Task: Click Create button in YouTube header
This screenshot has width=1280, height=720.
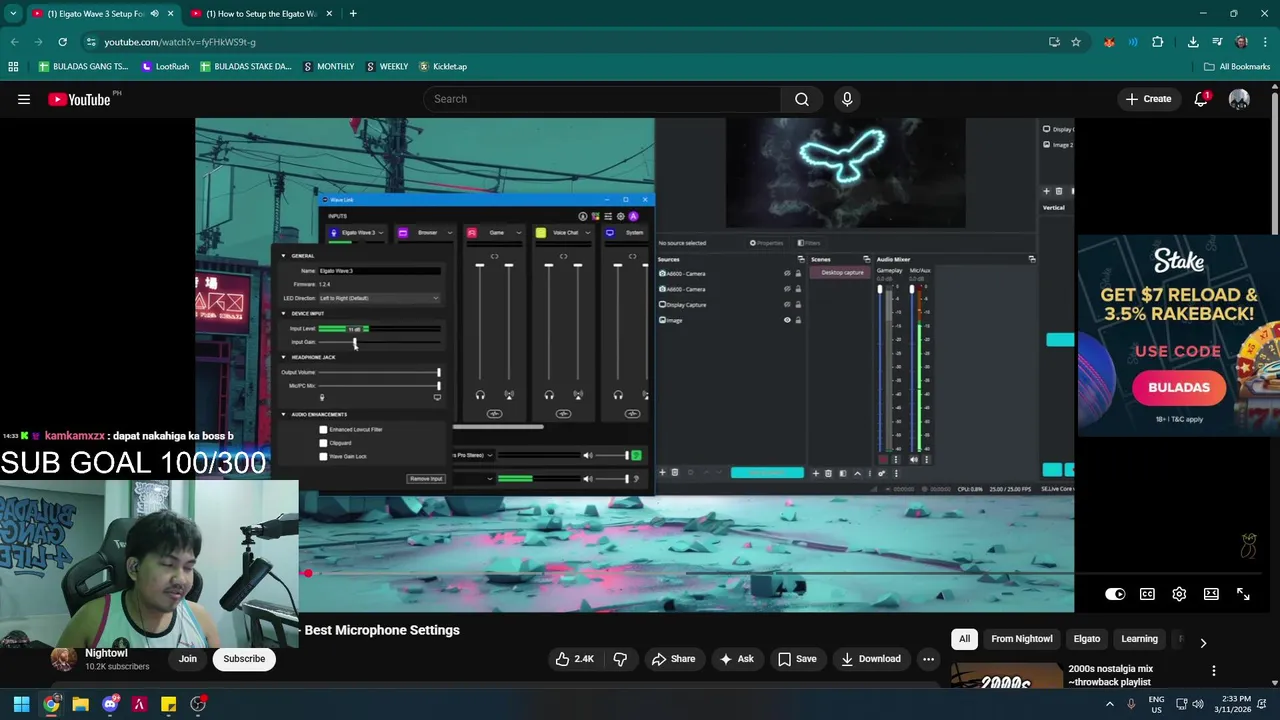Action: pyautogui.click(x=1148, y=99)
